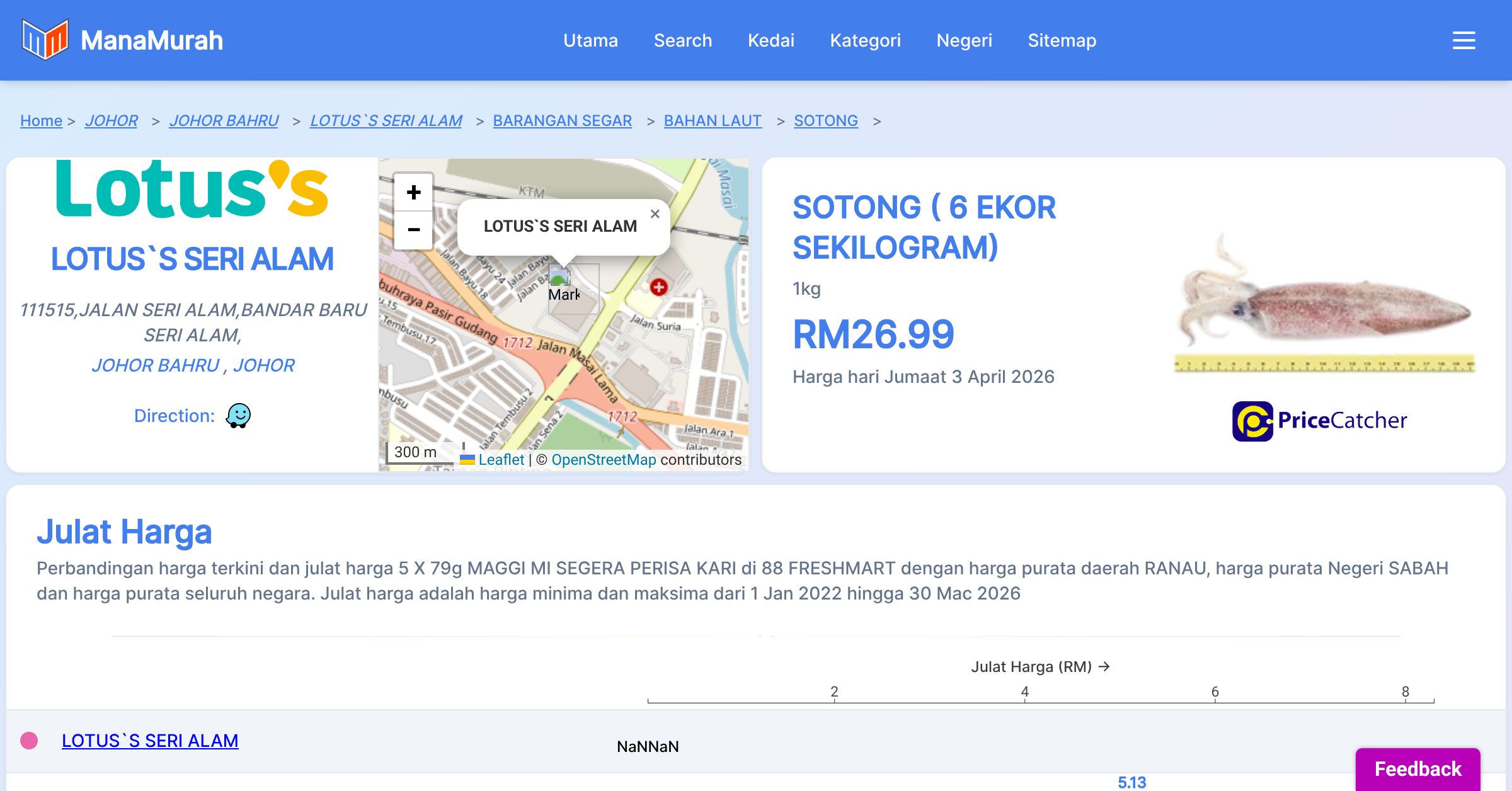Zoom in on the map
Screen dimensions: 1512x791
[x=413, y=192]
